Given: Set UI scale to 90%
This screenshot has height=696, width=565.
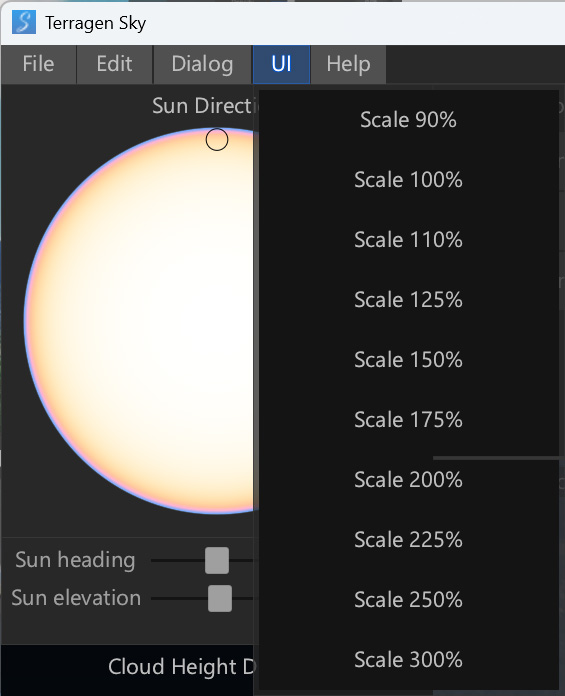Looking at the screenshot, I should (x=408, y=120).
